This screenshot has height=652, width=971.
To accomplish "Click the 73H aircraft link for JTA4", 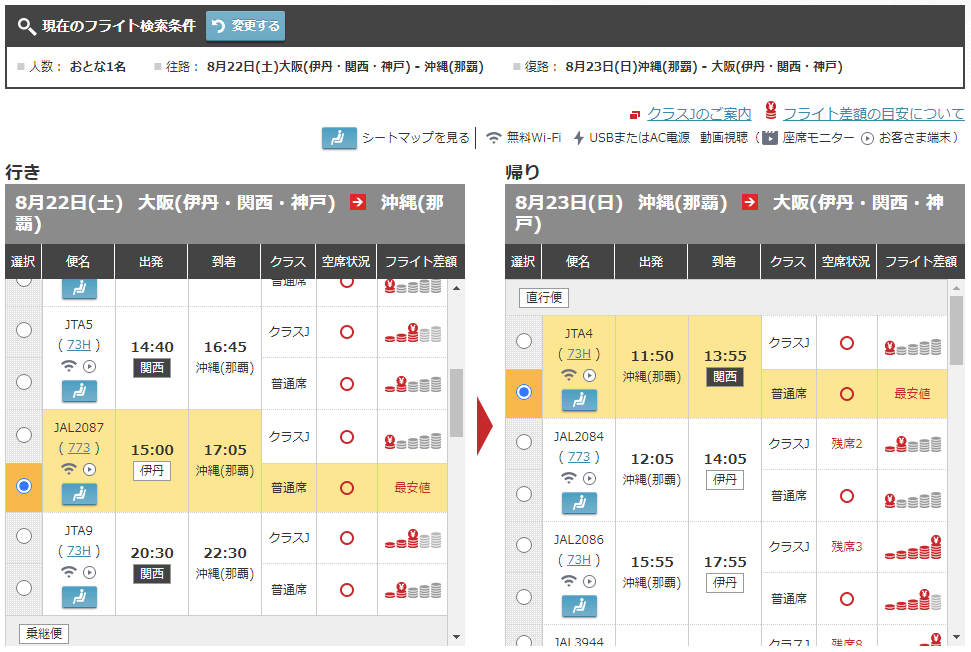I will (579, 354).
